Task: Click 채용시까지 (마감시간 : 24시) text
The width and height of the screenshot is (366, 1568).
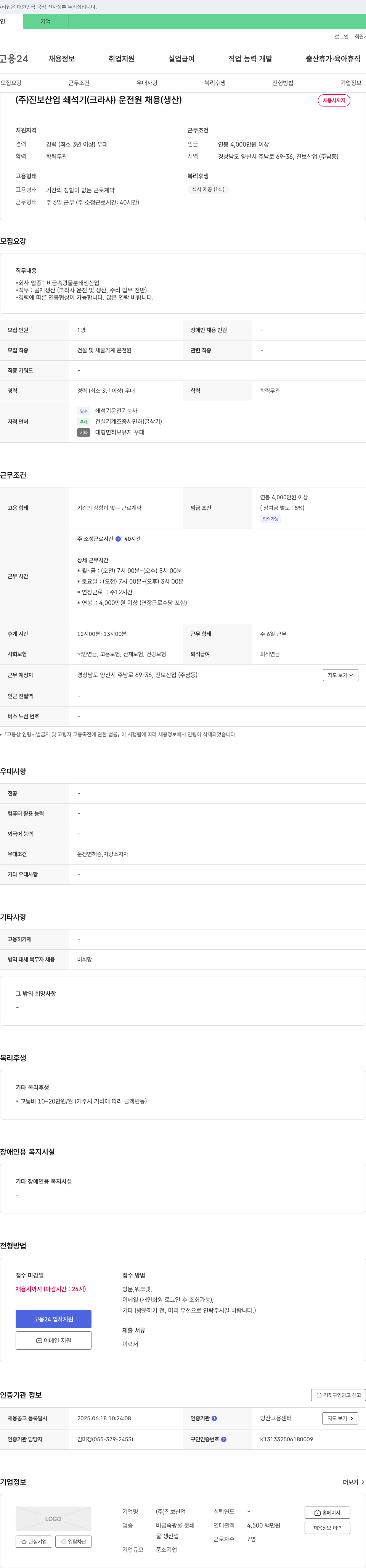Action: point(50,1289)
